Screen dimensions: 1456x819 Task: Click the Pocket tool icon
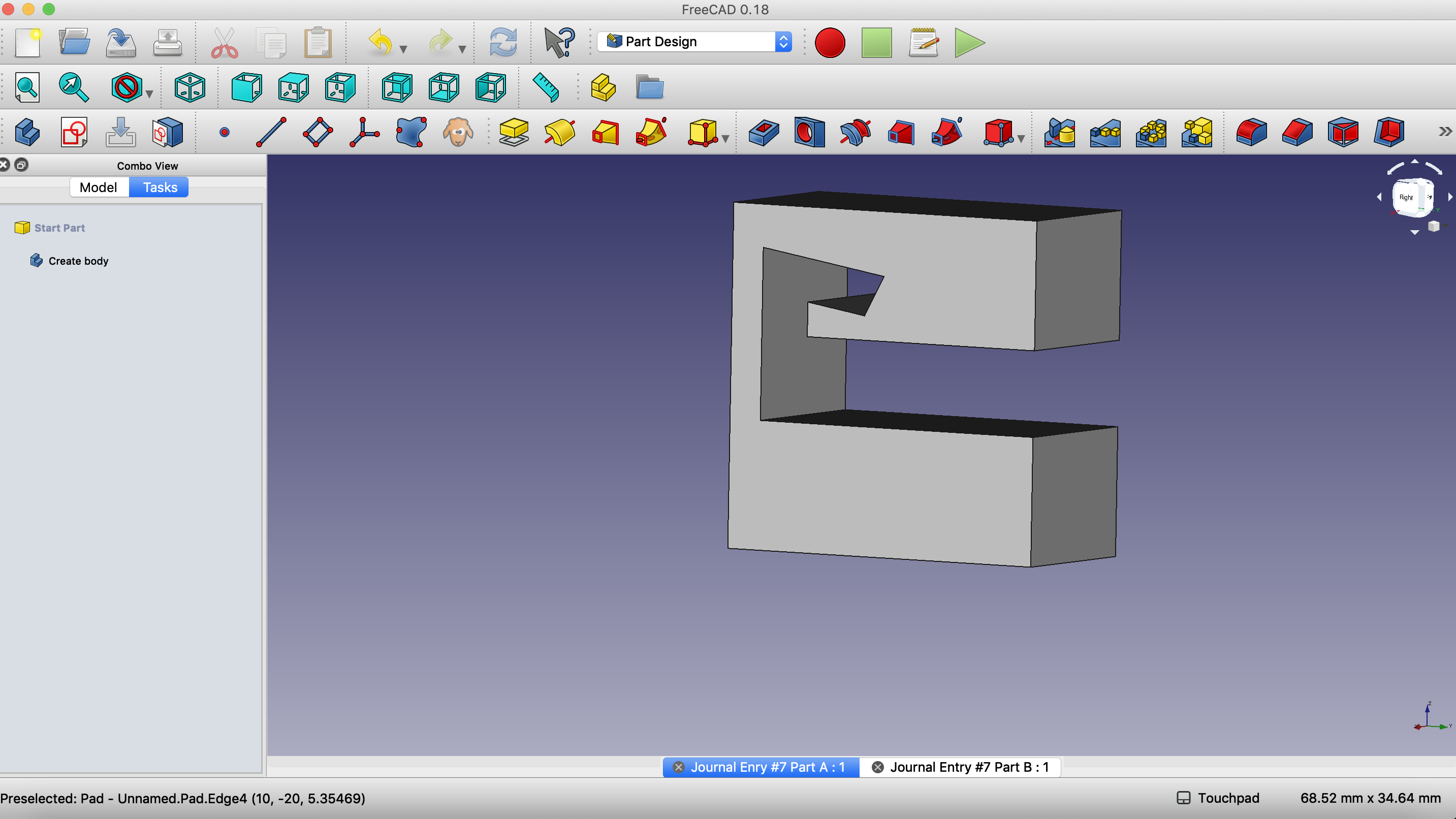point(763,132)
